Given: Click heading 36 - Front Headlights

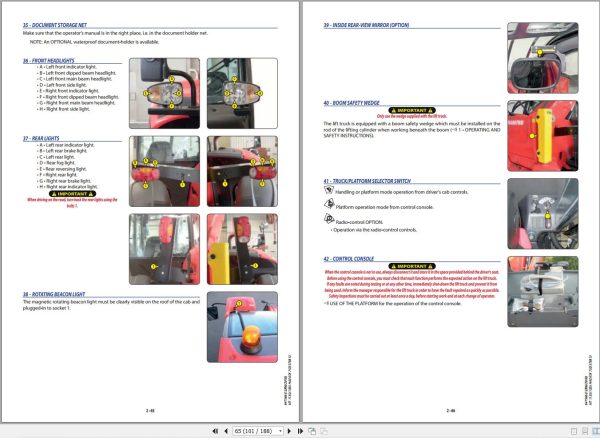Looking at the screenshot, I should (49, 60).
